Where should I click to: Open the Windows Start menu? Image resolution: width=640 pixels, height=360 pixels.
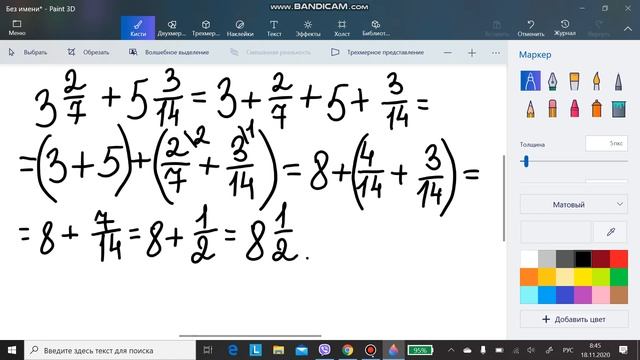pos(12,350)
